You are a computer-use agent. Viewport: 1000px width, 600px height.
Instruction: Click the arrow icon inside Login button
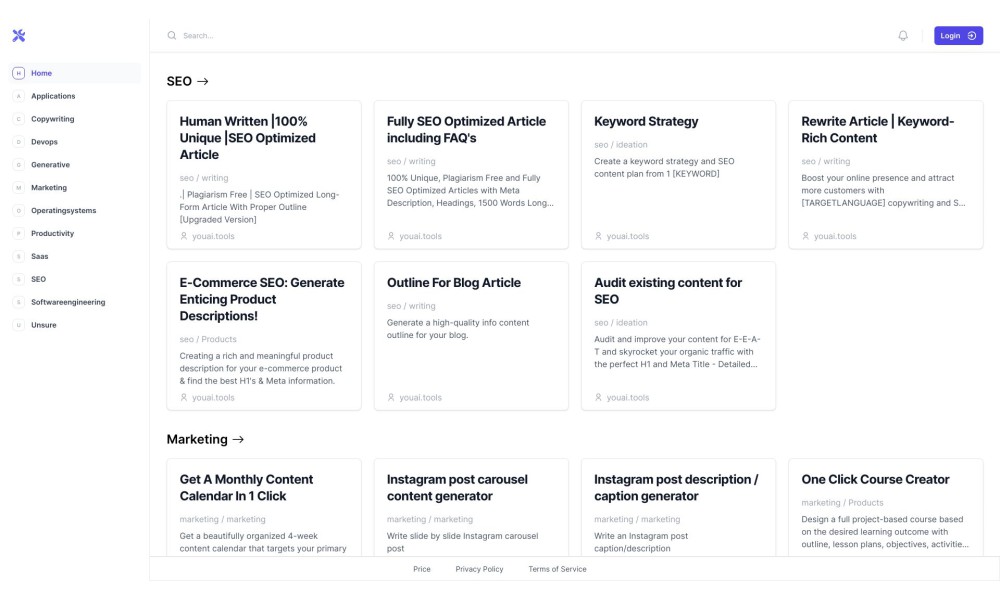click(971, 36)
